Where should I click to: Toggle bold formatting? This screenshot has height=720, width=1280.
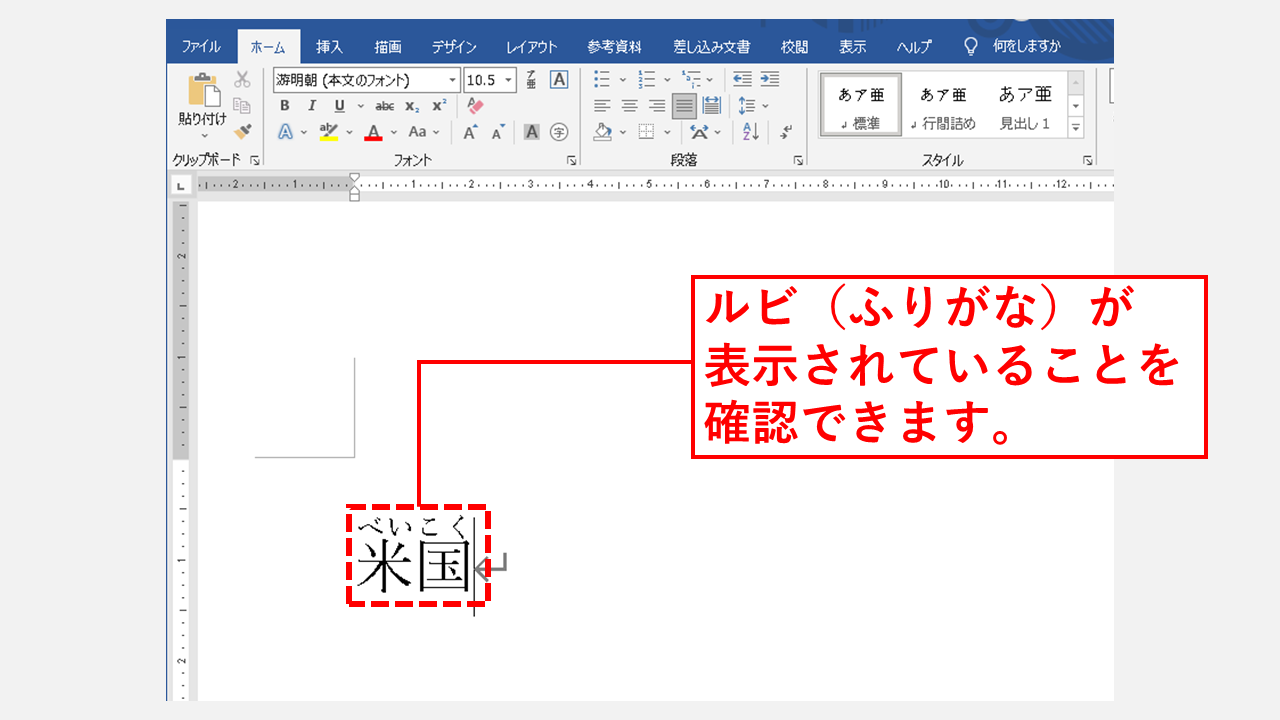coord(285,105)
